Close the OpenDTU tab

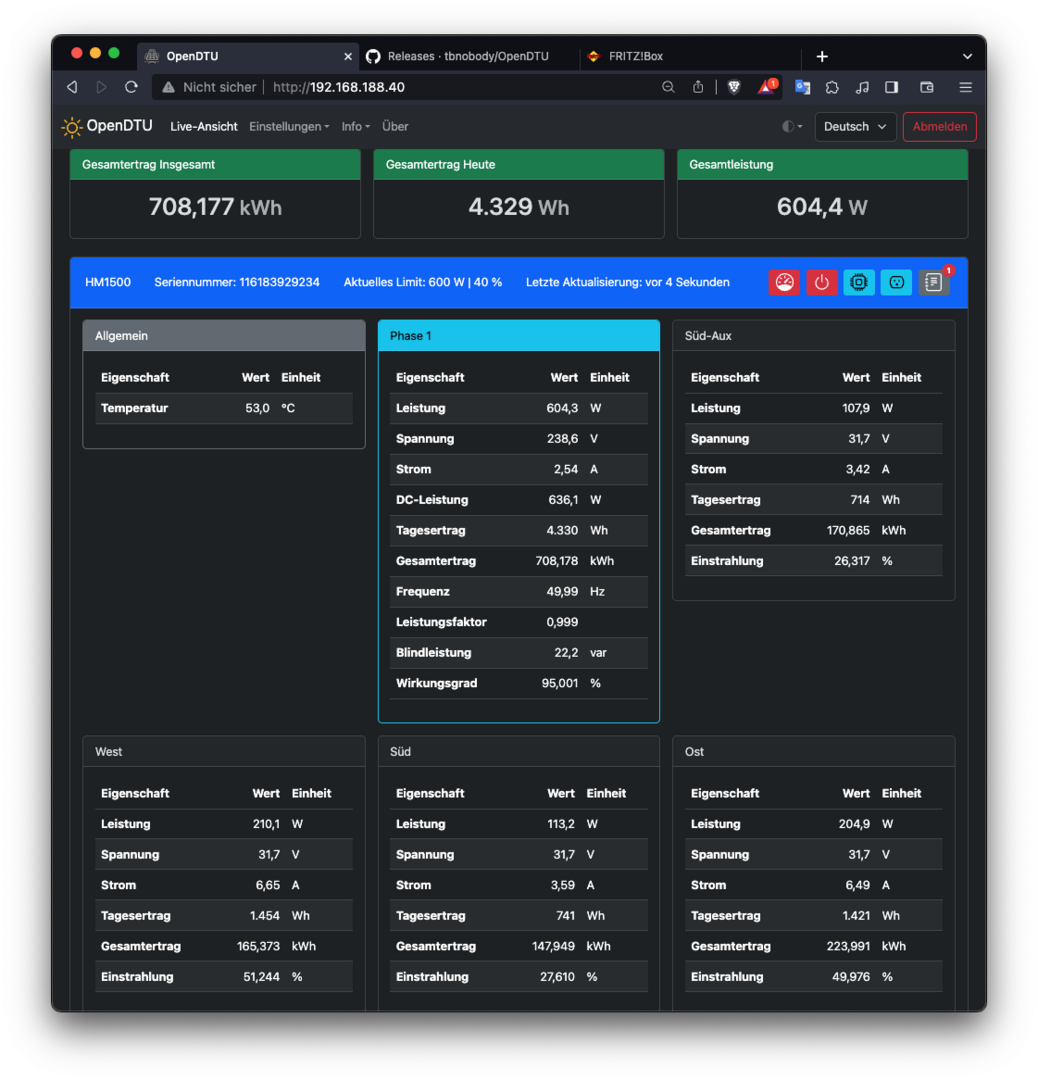coord(348,56)
